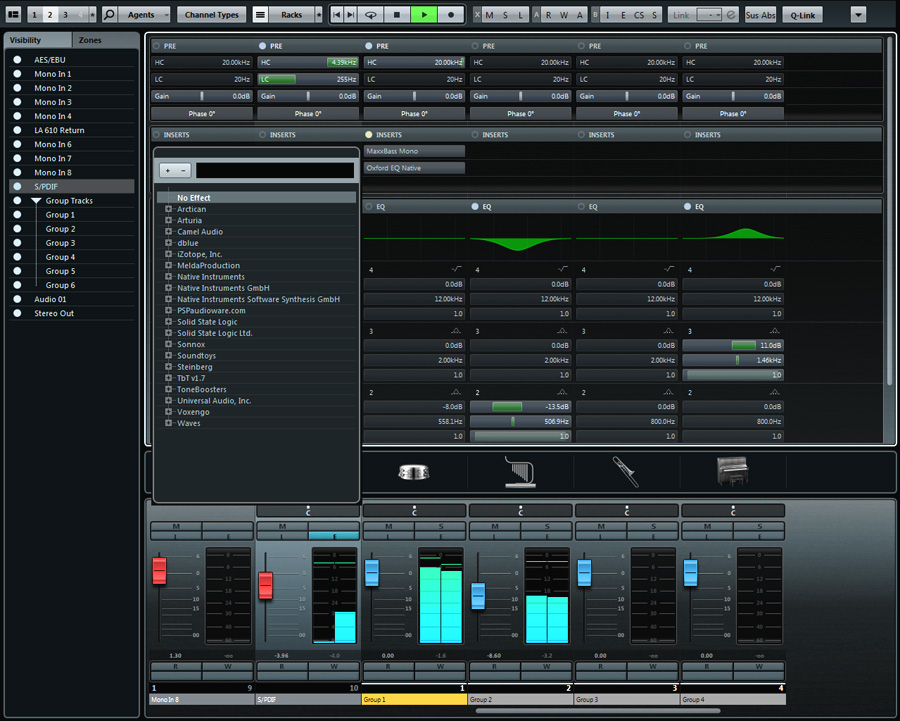Click the Stop transport button
Viewport: 900px width, 721px height.
tap(397, 15)
